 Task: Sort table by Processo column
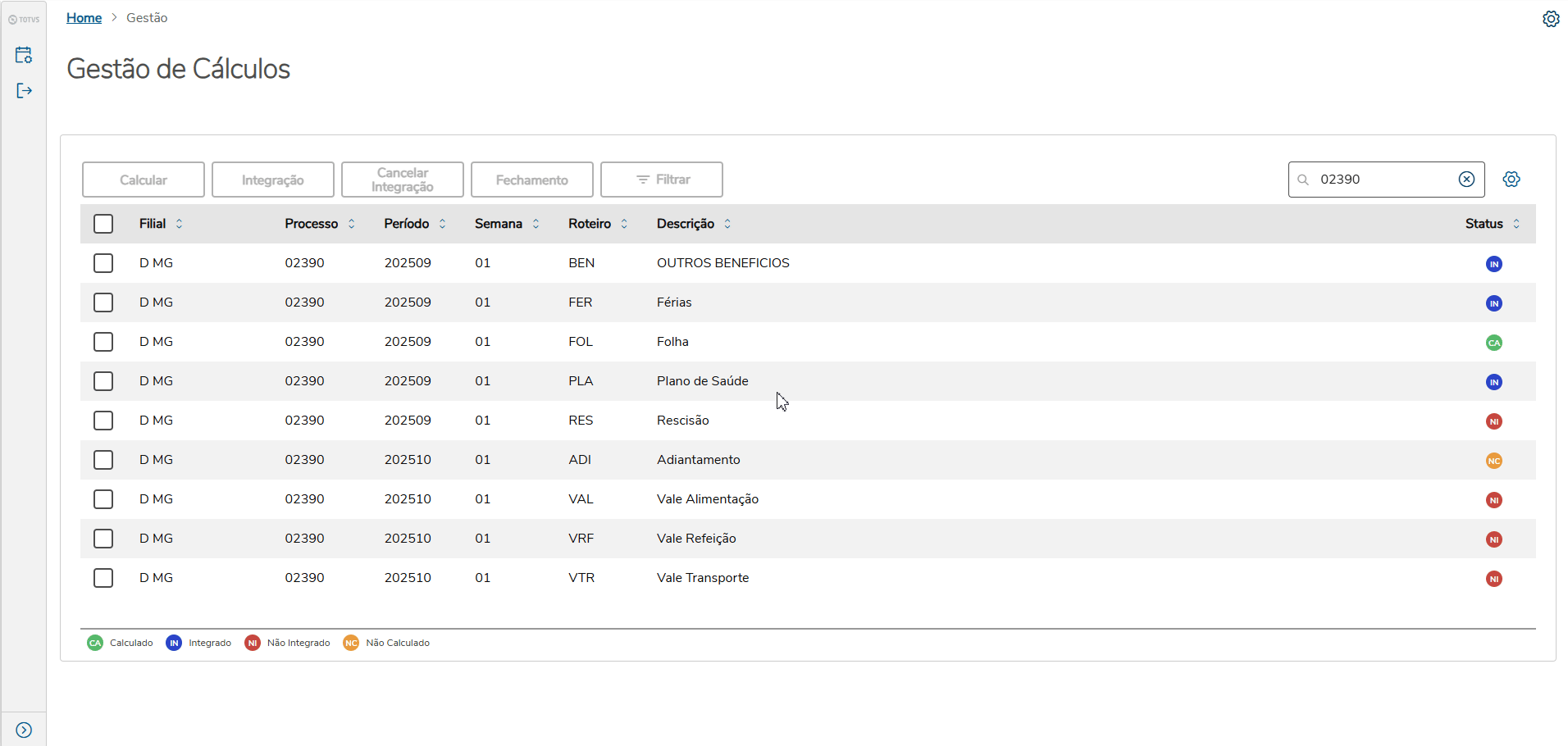click(x=351, y=224)
